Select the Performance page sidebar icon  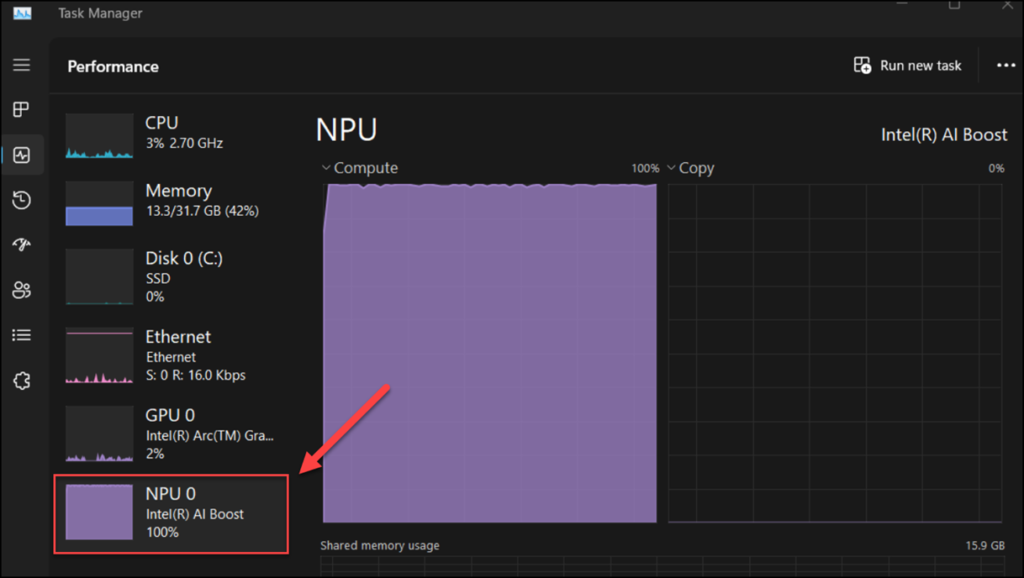(21, 155)
